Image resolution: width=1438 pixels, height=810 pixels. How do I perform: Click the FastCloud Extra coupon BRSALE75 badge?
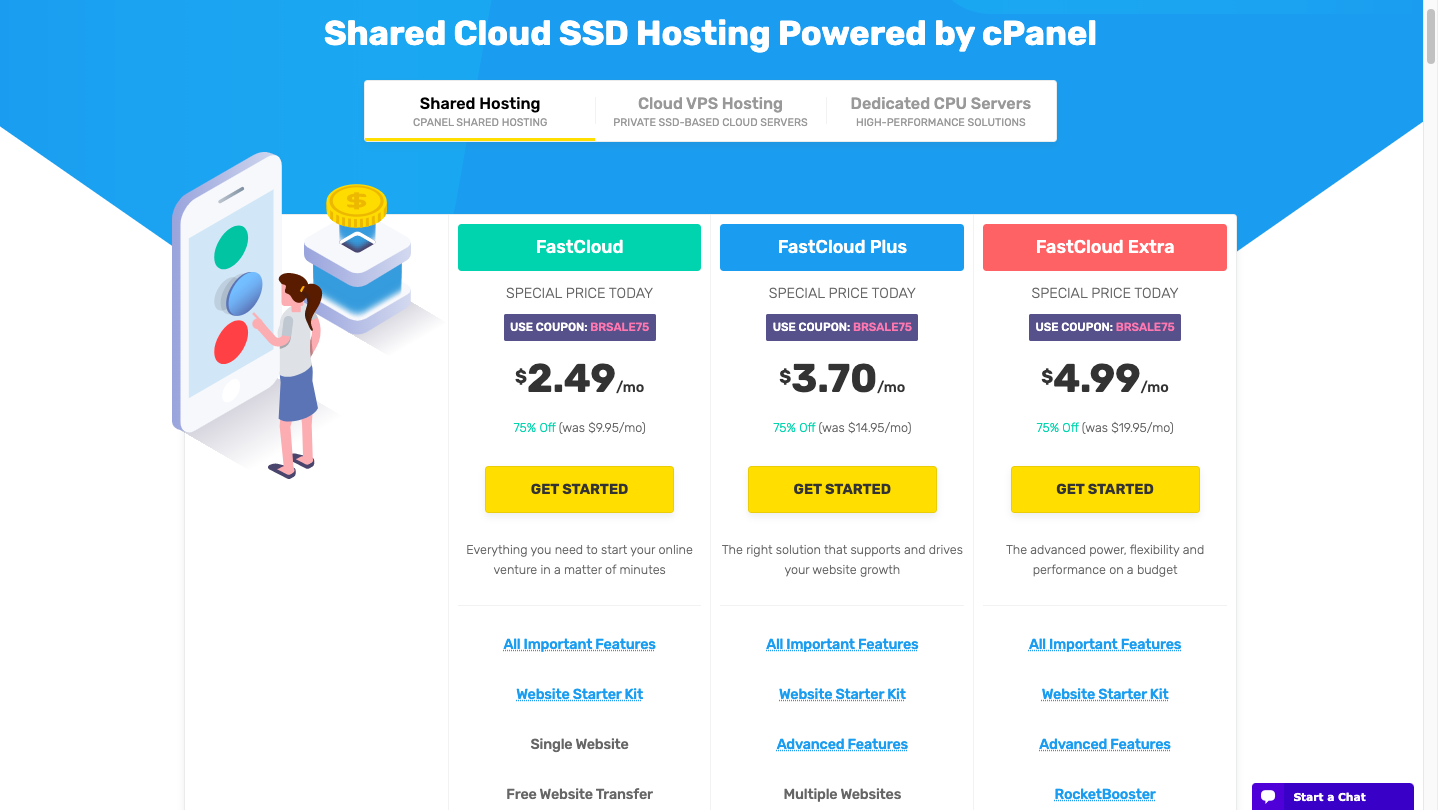pos(1105,327)
